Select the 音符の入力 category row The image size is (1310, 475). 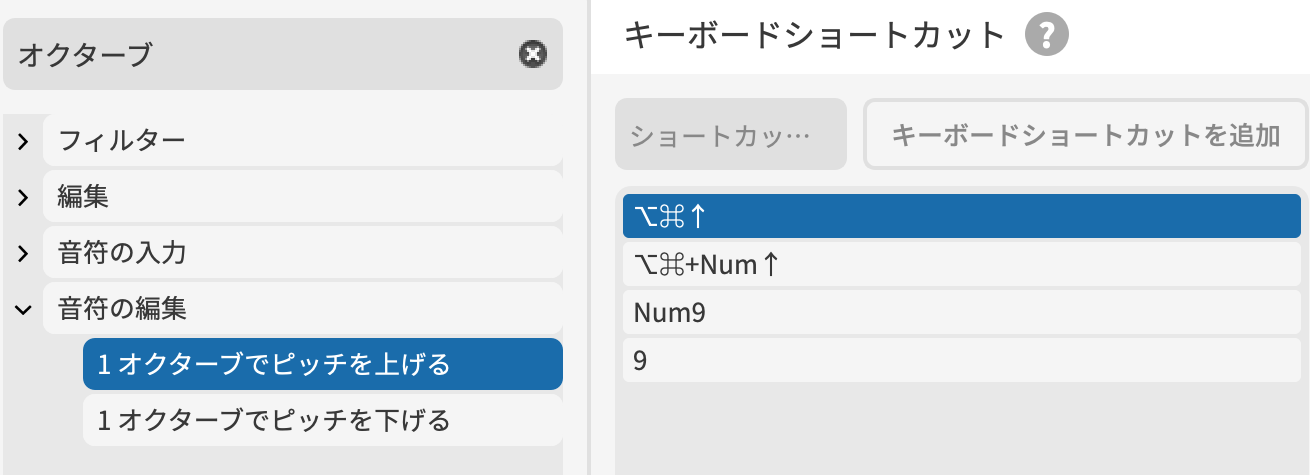[x=300, y=254]
